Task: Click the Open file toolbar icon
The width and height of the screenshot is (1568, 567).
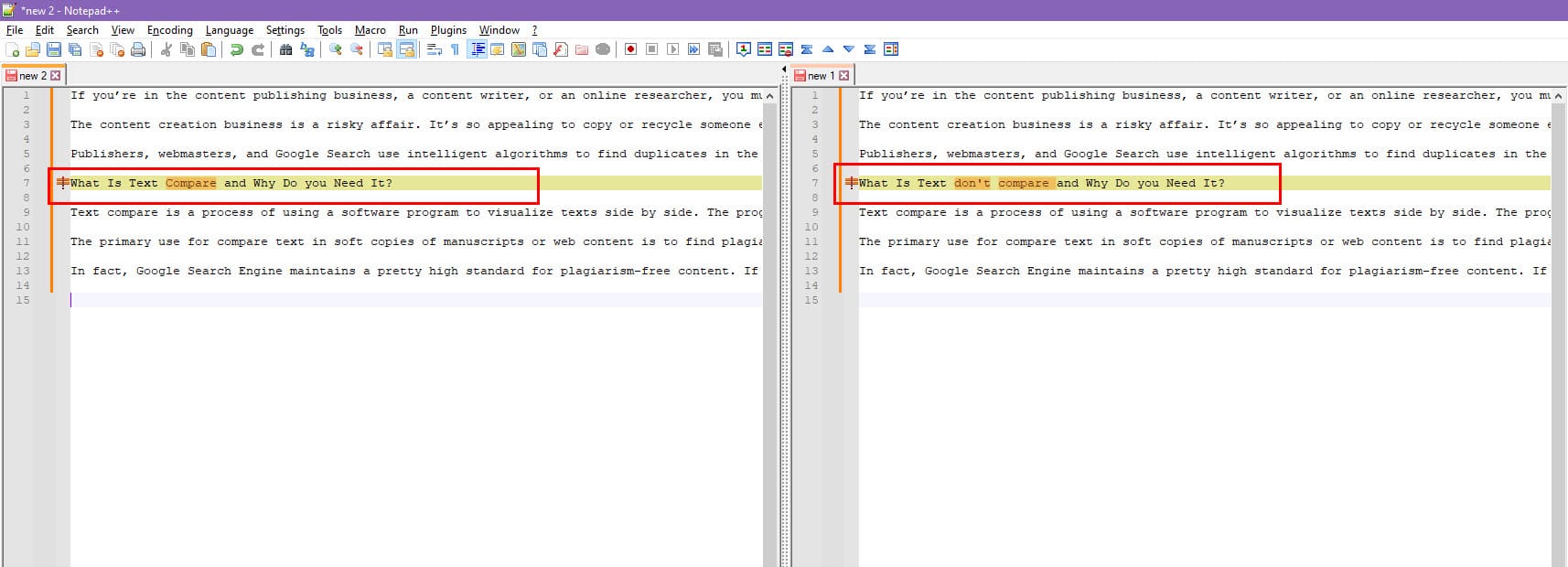Action: click(x=33, y=49)
